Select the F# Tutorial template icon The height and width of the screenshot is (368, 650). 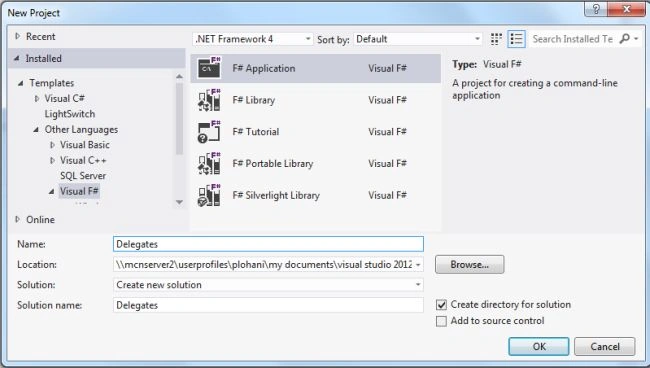[209, 132]
